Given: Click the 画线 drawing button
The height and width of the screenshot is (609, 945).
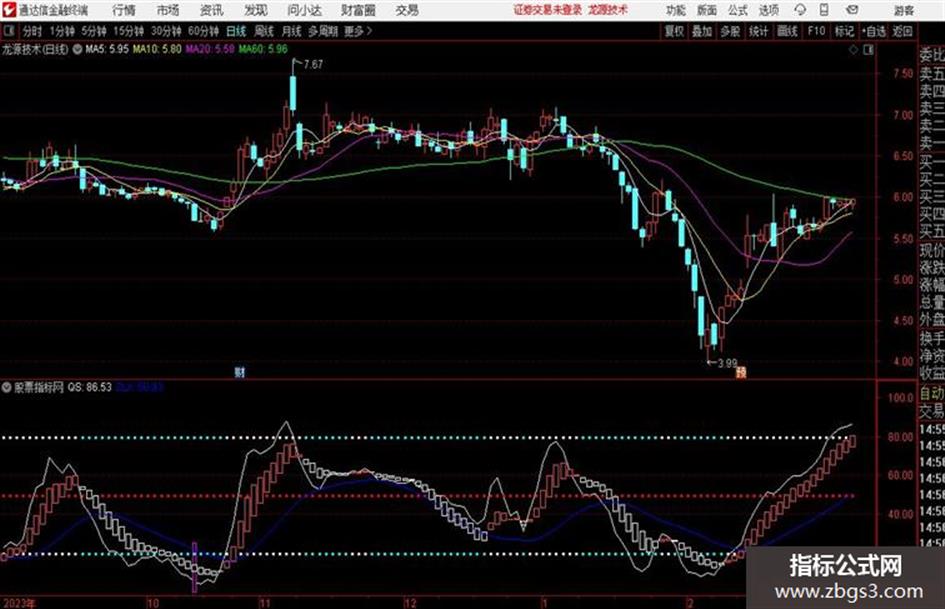Looking at the screenshot, I should click(787, 31).
